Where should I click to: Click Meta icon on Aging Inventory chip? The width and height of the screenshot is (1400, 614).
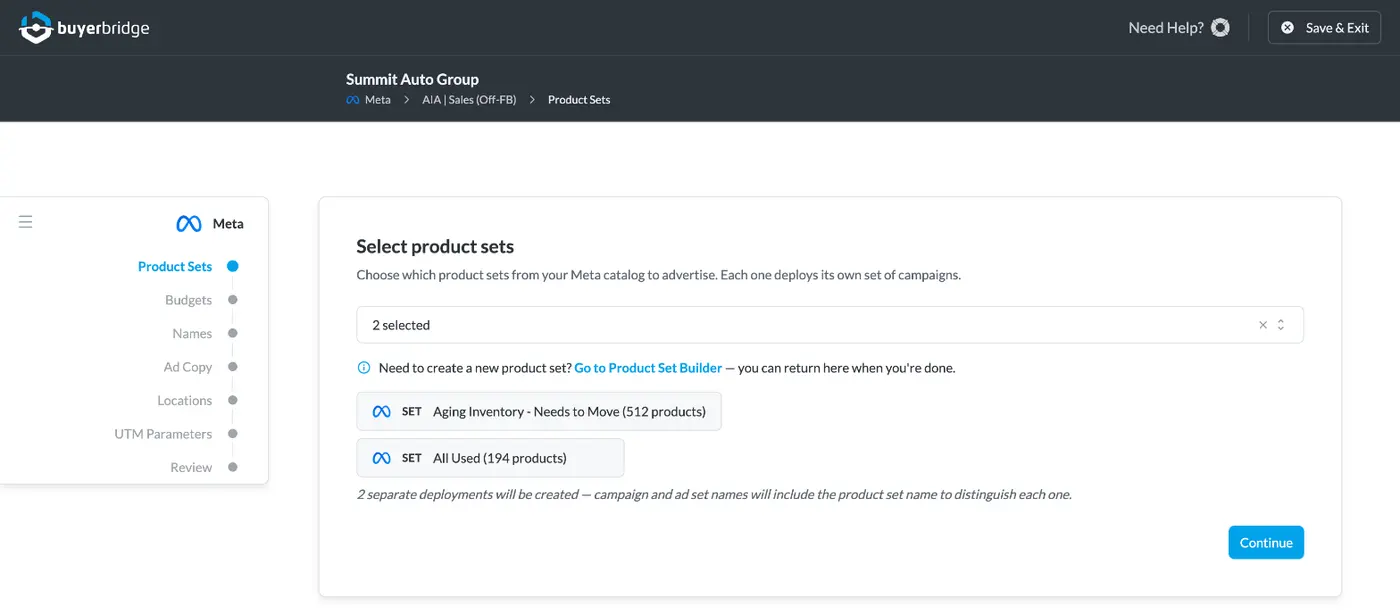tap(381, 411)
